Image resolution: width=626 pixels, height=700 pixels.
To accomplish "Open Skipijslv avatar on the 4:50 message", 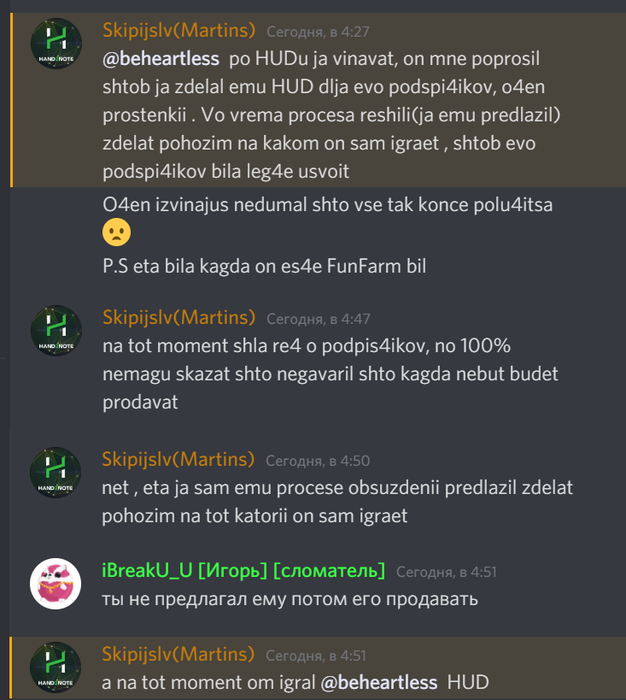I will click(x=55, y=472).
